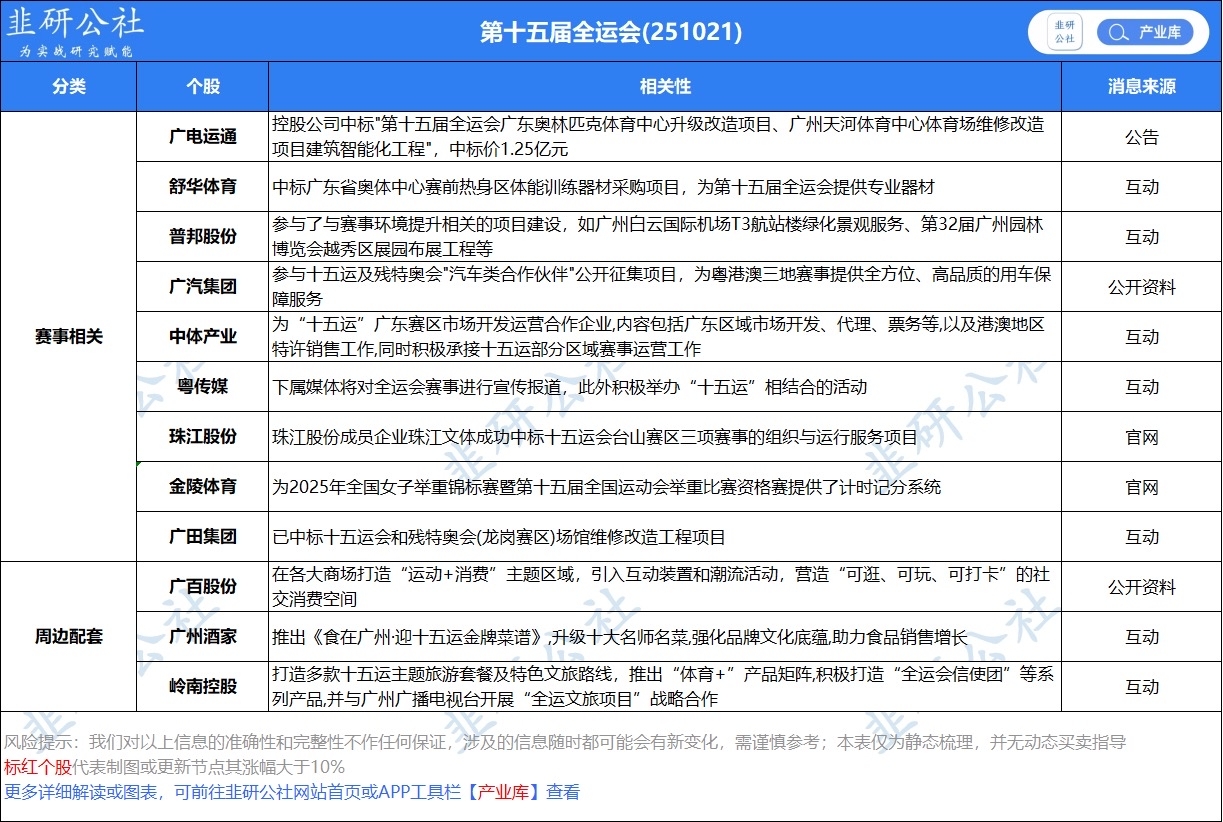This screenshot has height=822, width=1223.
Task: Select the 中体产业 stock cell
Action: (x=202, y=337)
